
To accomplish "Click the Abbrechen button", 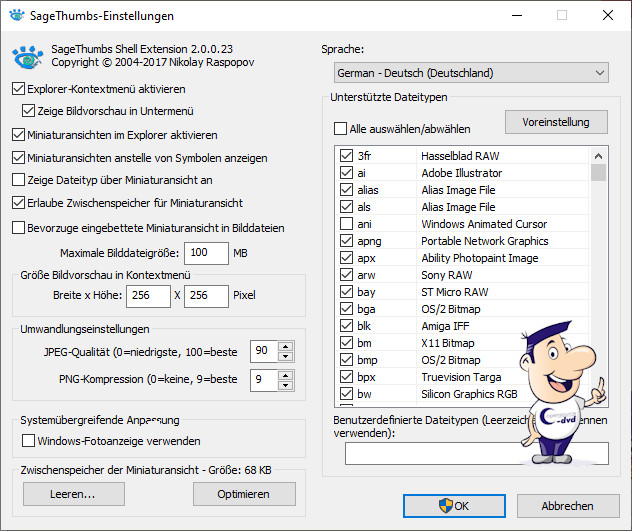I will pyautogui.click(x=568, y=506).
